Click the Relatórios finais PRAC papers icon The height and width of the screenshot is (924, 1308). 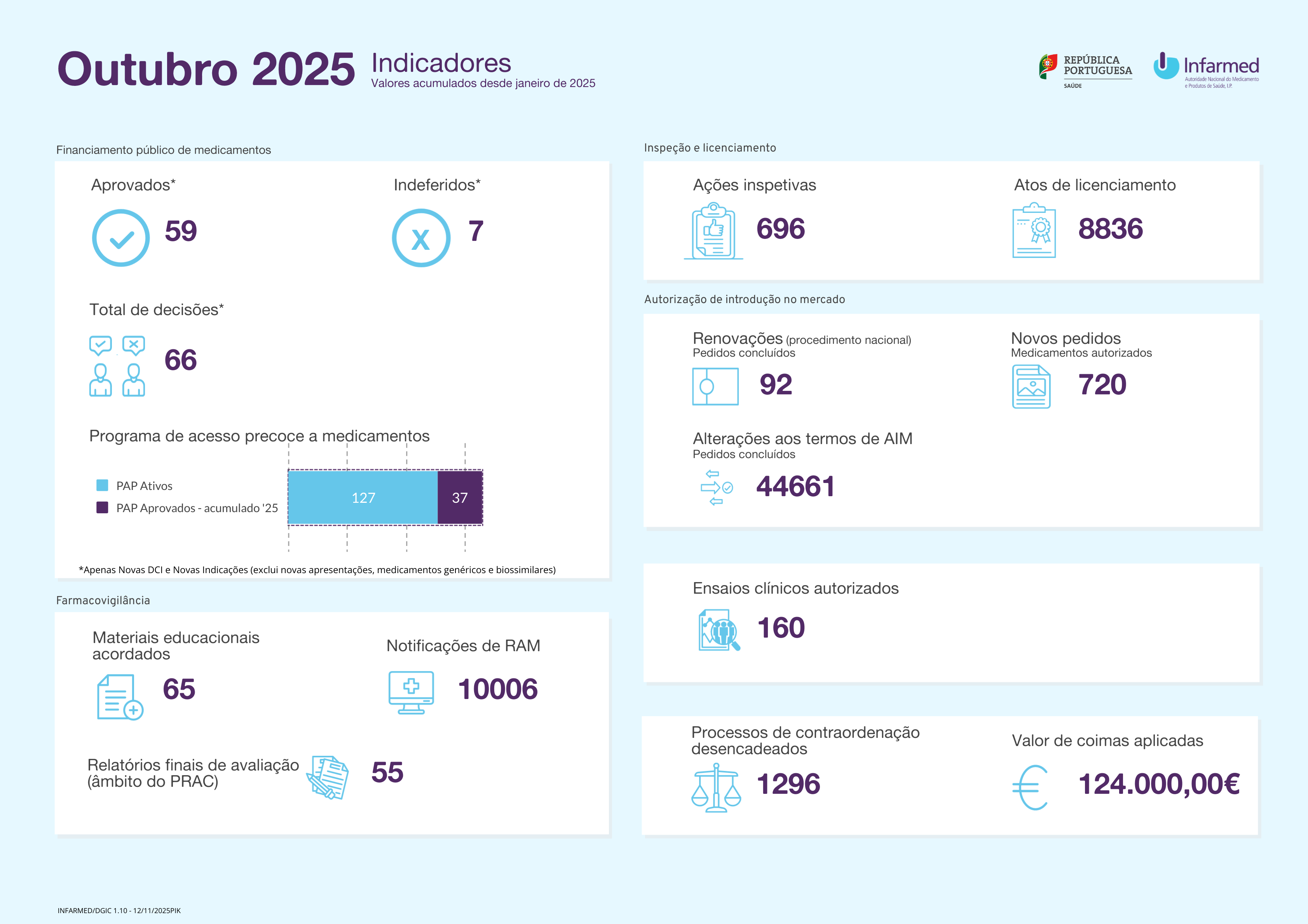point(328,777)
